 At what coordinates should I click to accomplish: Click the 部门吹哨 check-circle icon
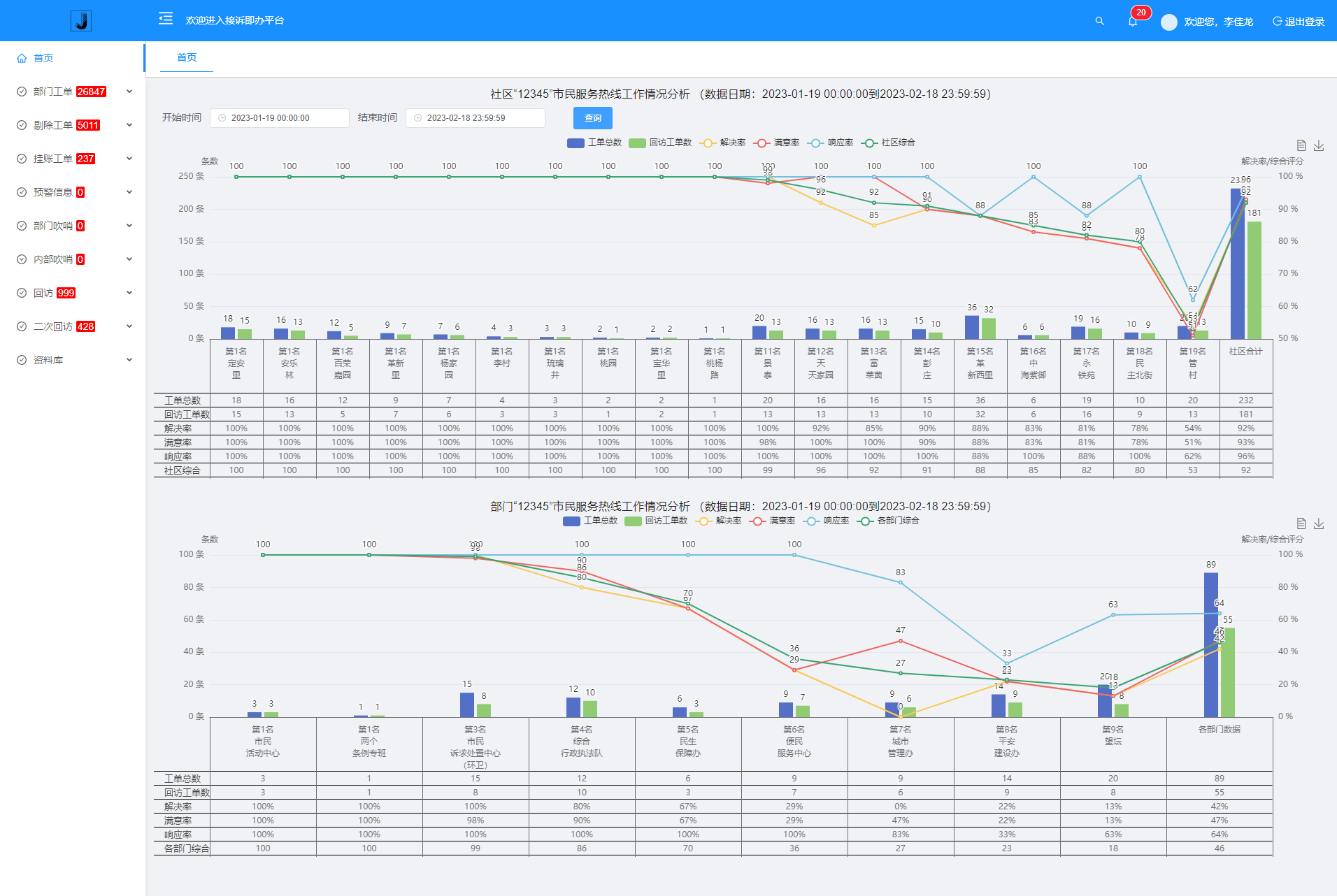tap(22, 226)
